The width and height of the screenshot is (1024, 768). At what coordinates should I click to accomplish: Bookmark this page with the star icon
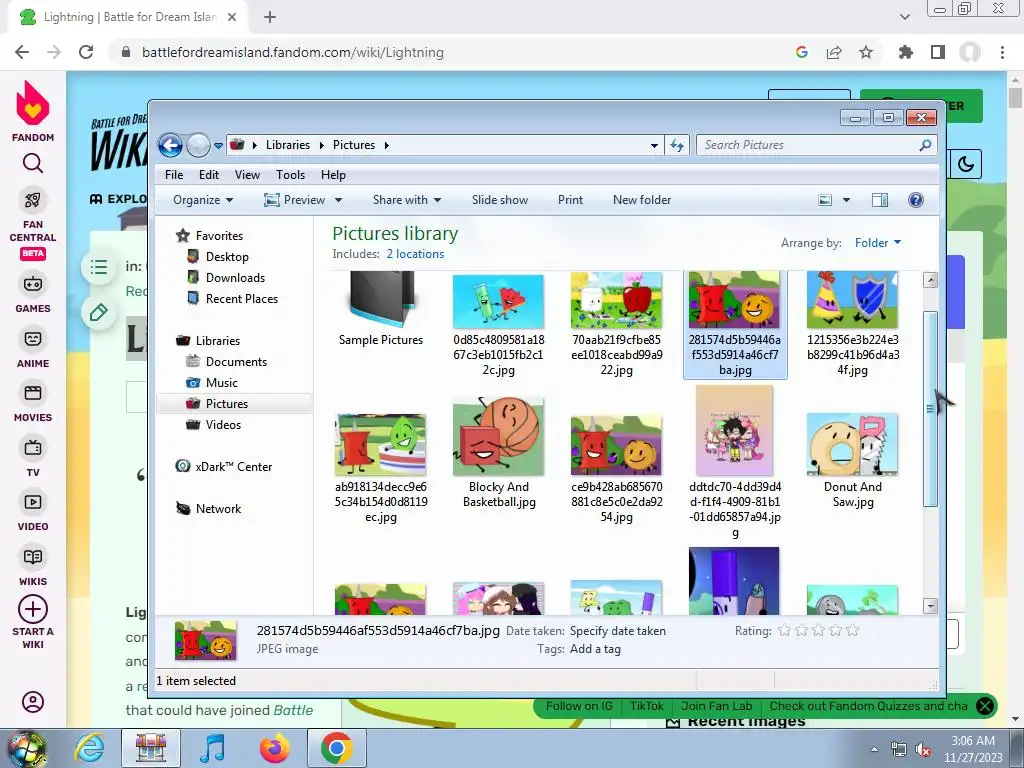[866, 52]
